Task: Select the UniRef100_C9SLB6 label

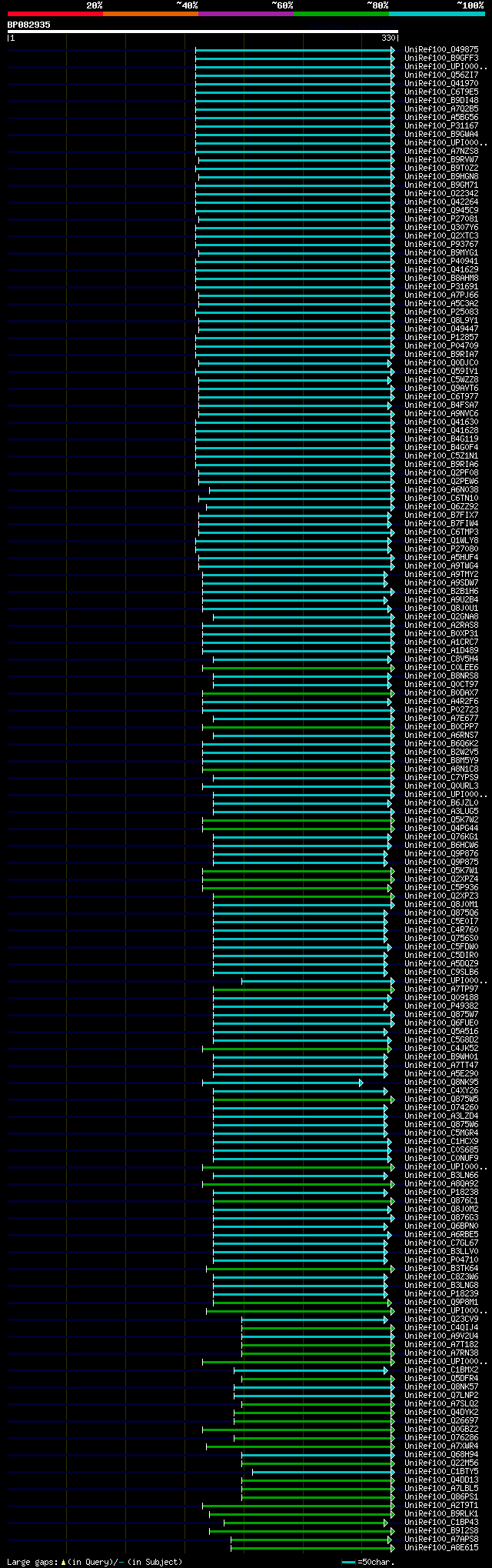Action: point(441,972)
